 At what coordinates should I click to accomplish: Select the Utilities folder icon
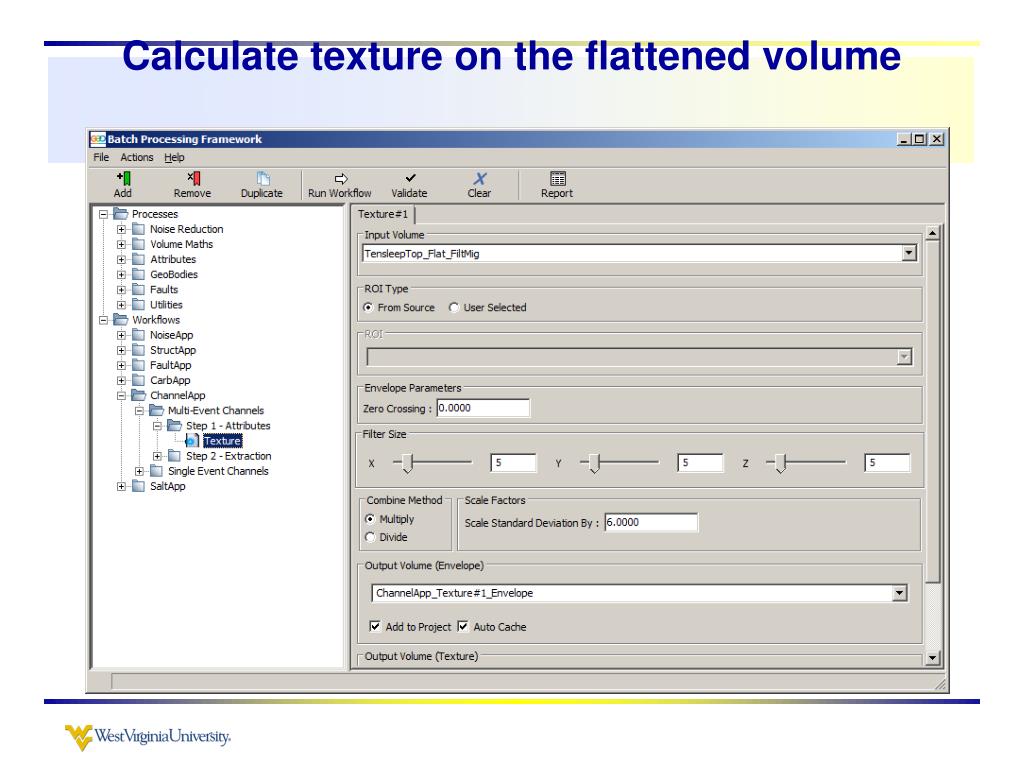pyautogui.click(x=138, y=304)
